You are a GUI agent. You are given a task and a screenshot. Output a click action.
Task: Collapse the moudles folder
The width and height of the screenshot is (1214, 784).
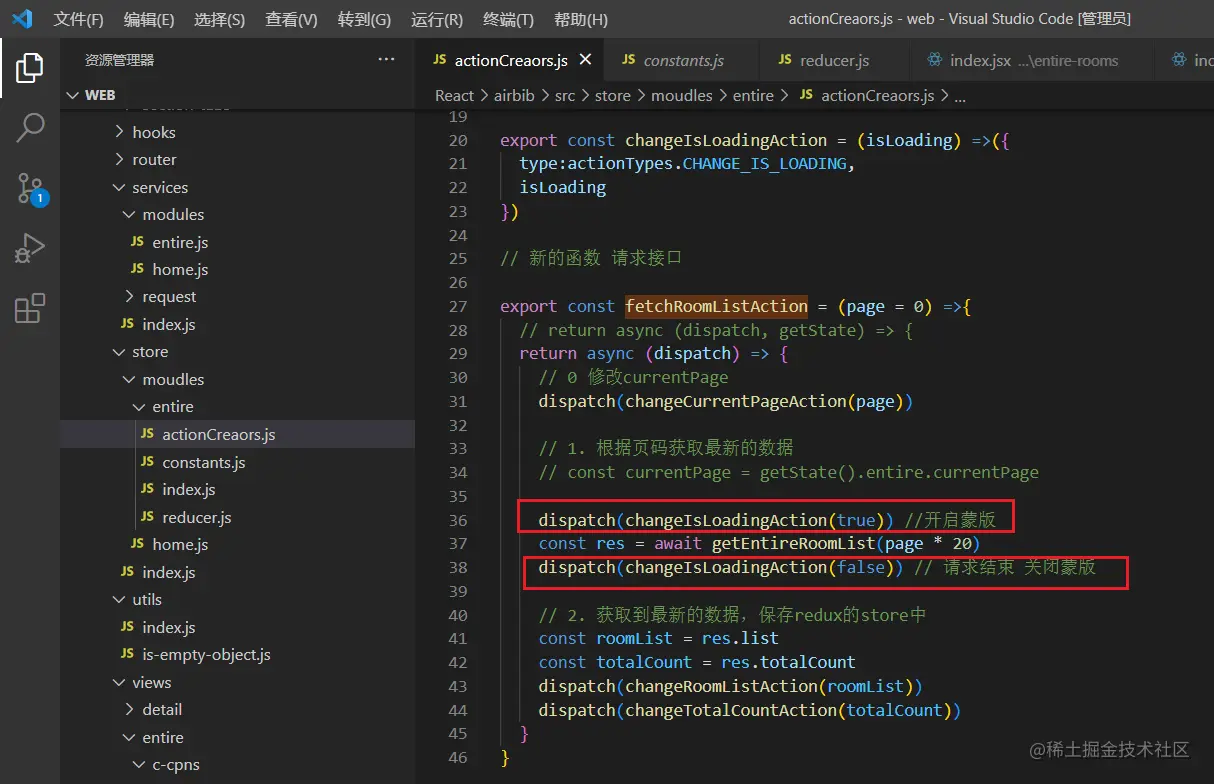point(237,379)
